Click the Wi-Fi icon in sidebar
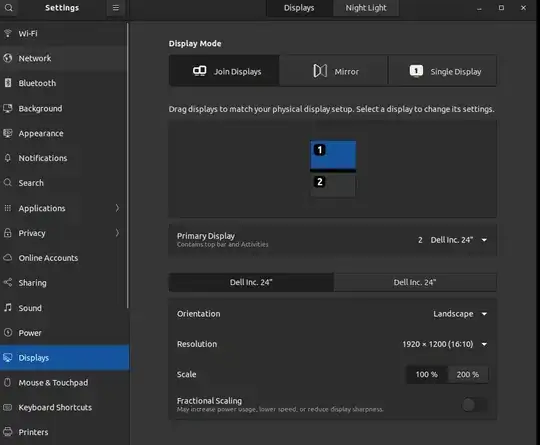The height and width of the screenshot is (445, 540). 8,33
